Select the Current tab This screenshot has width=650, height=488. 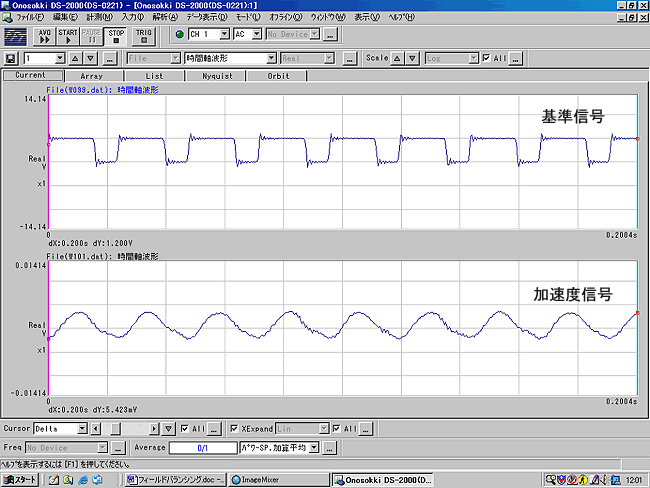(33, 75)
